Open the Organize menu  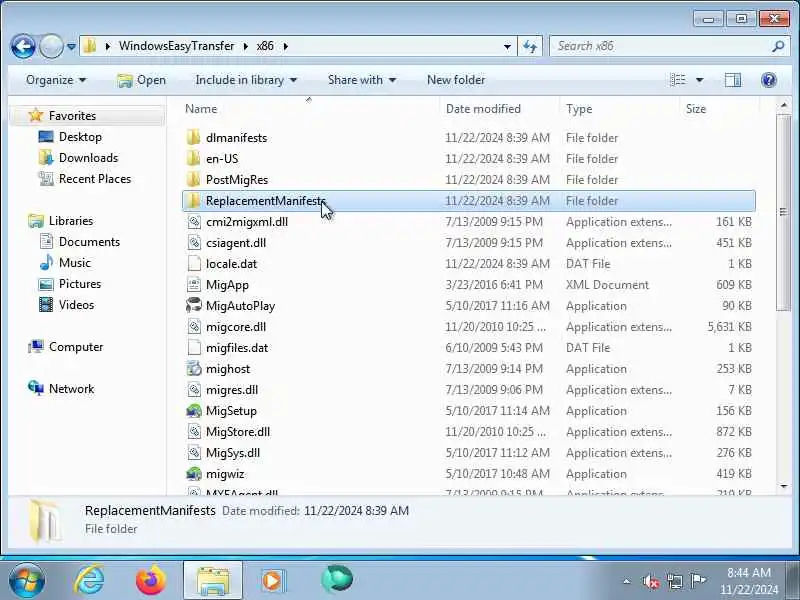[x=56, y=80]
